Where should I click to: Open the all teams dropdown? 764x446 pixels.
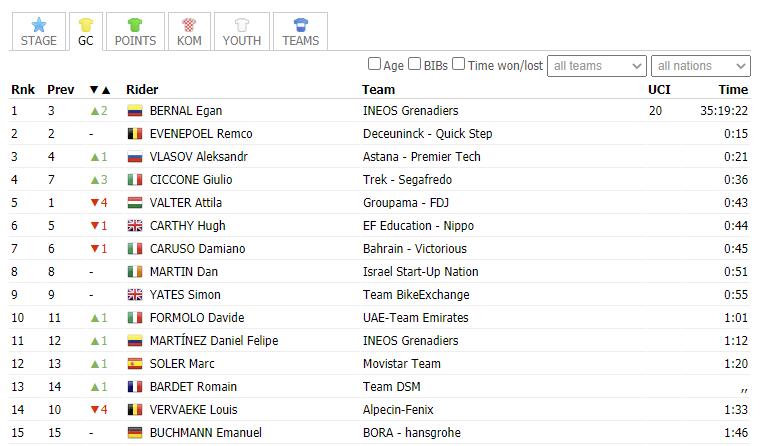[x=597, y=66]
